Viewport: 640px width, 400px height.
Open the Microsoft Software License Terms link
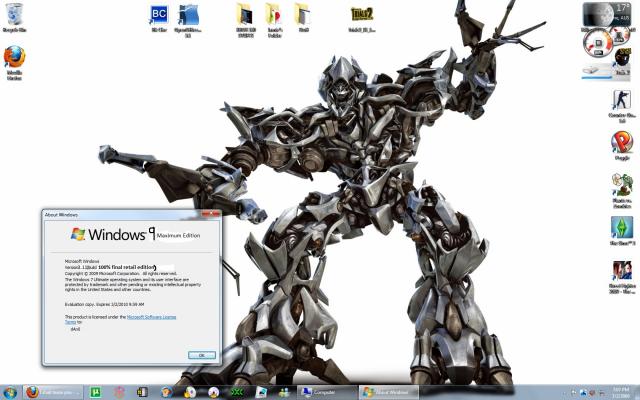151,317
